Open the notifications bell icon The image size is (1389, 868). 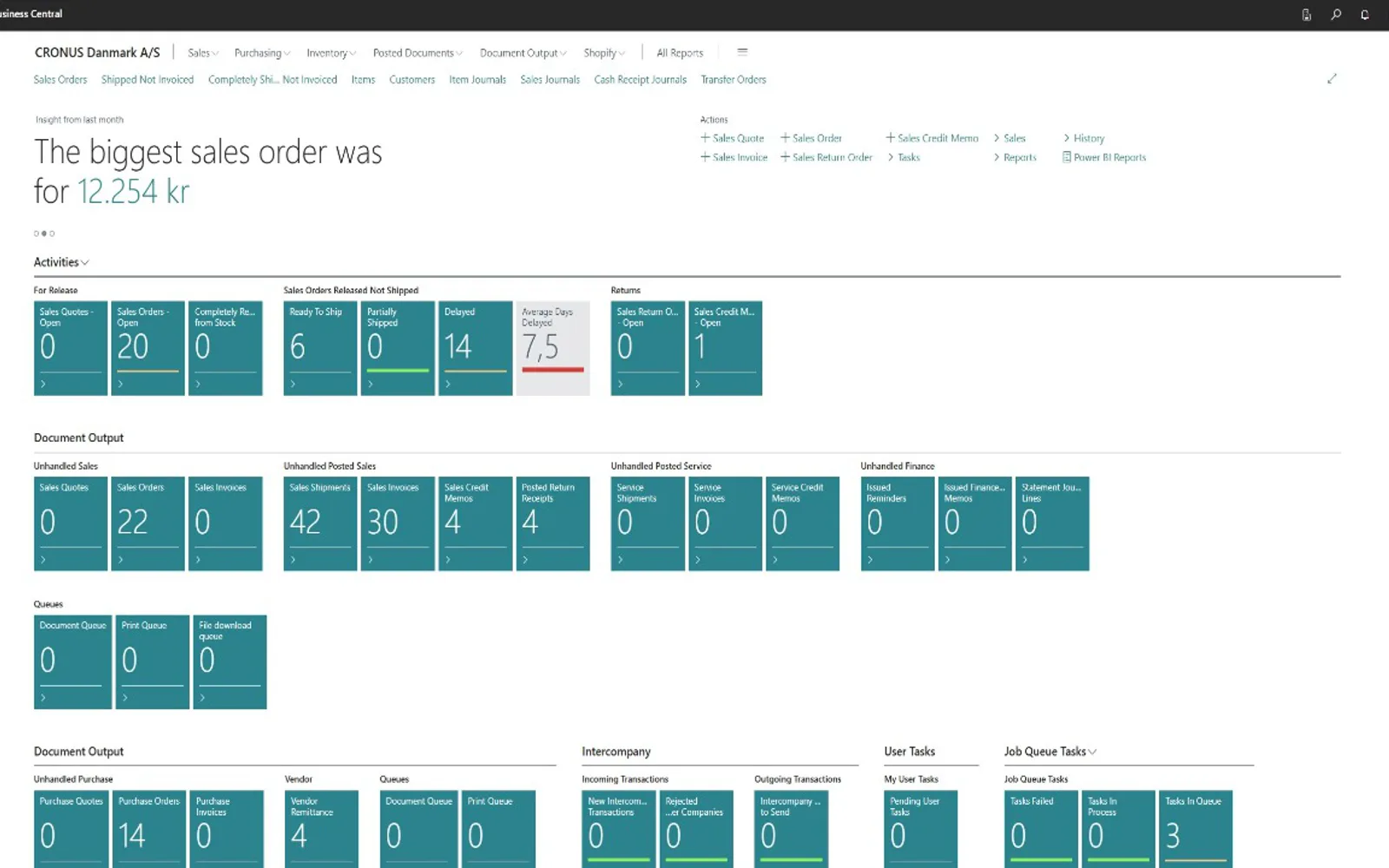(1365, 15)
